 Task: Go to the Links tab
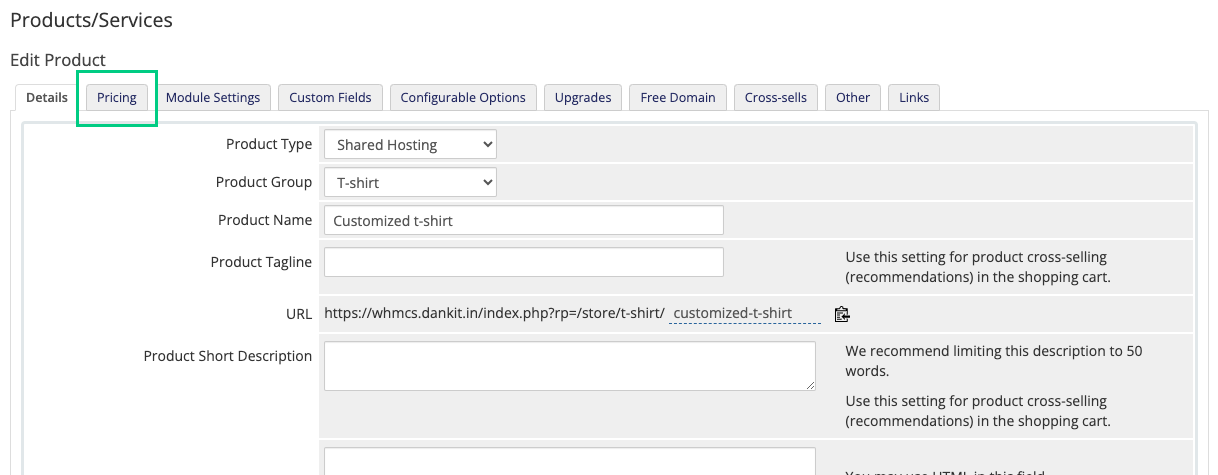tap(914, 97)
